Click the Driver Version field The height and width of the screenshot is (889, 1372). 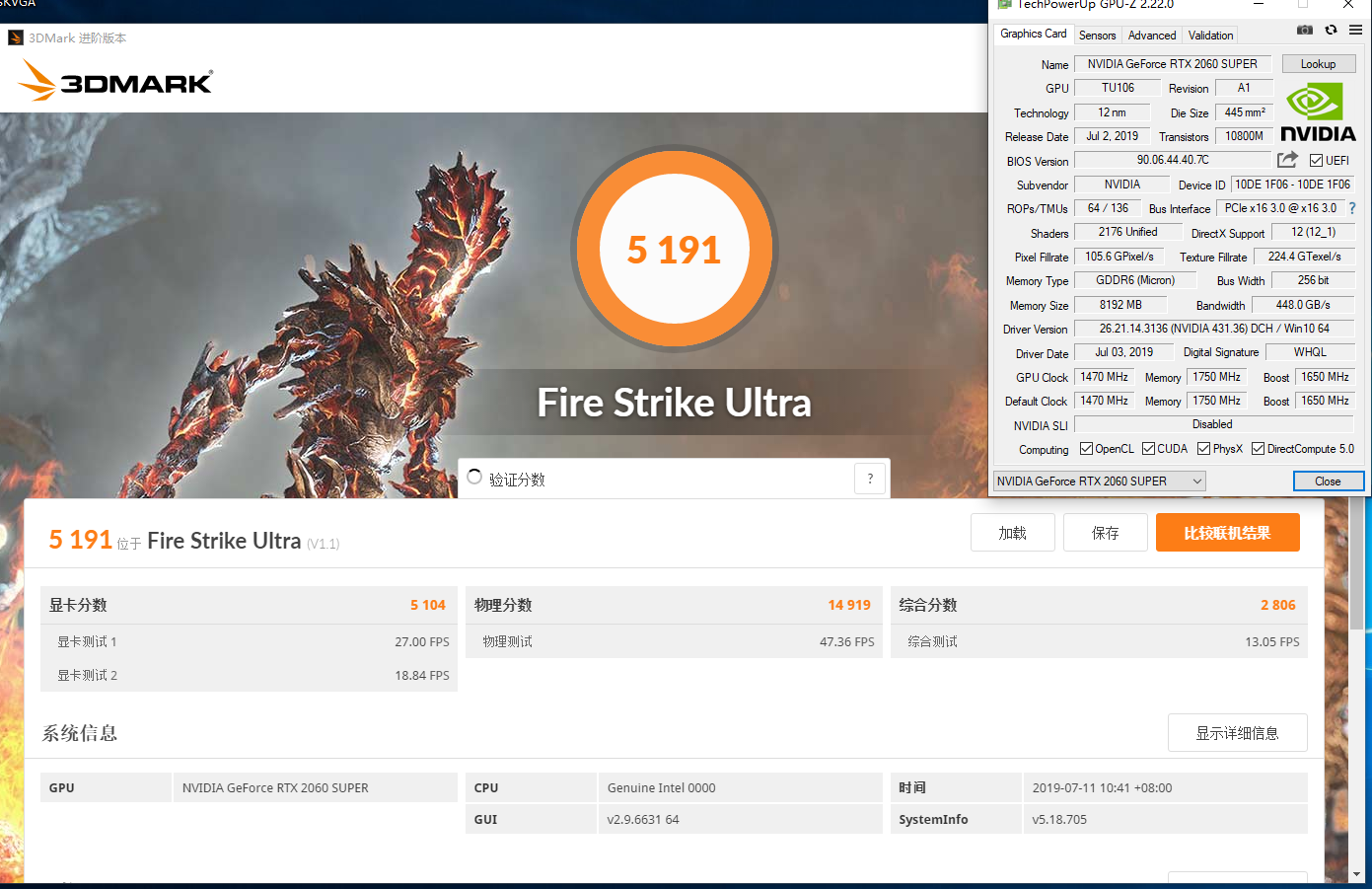tap(1214, 329)
